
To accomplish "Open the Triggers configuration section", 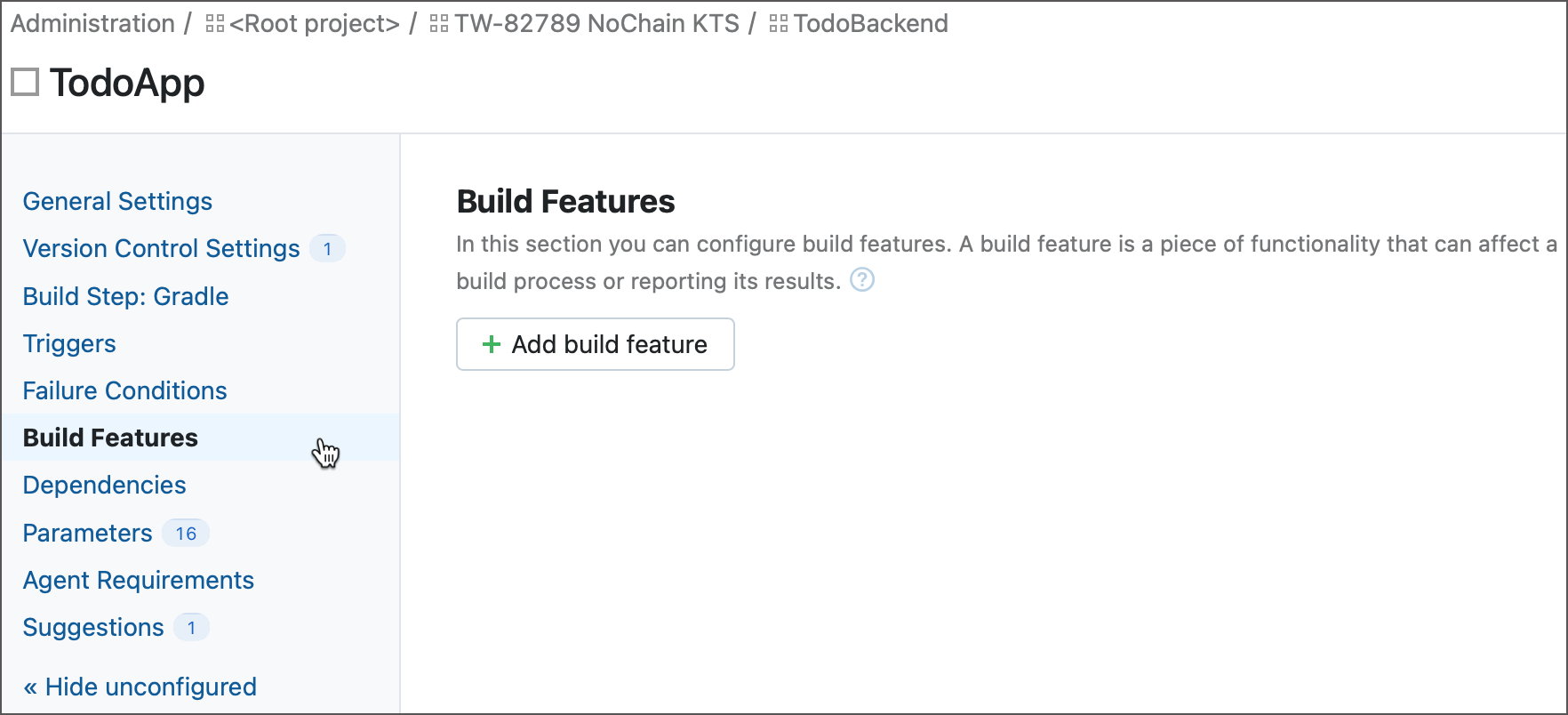I will coord(68,343).
